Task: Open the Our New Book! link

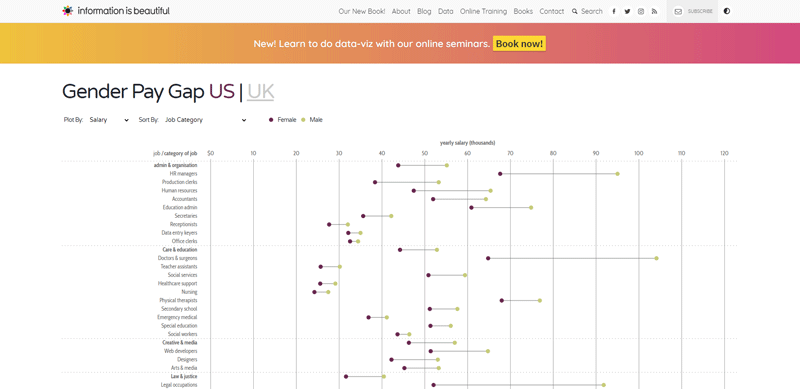Action: tap(362, 11)
